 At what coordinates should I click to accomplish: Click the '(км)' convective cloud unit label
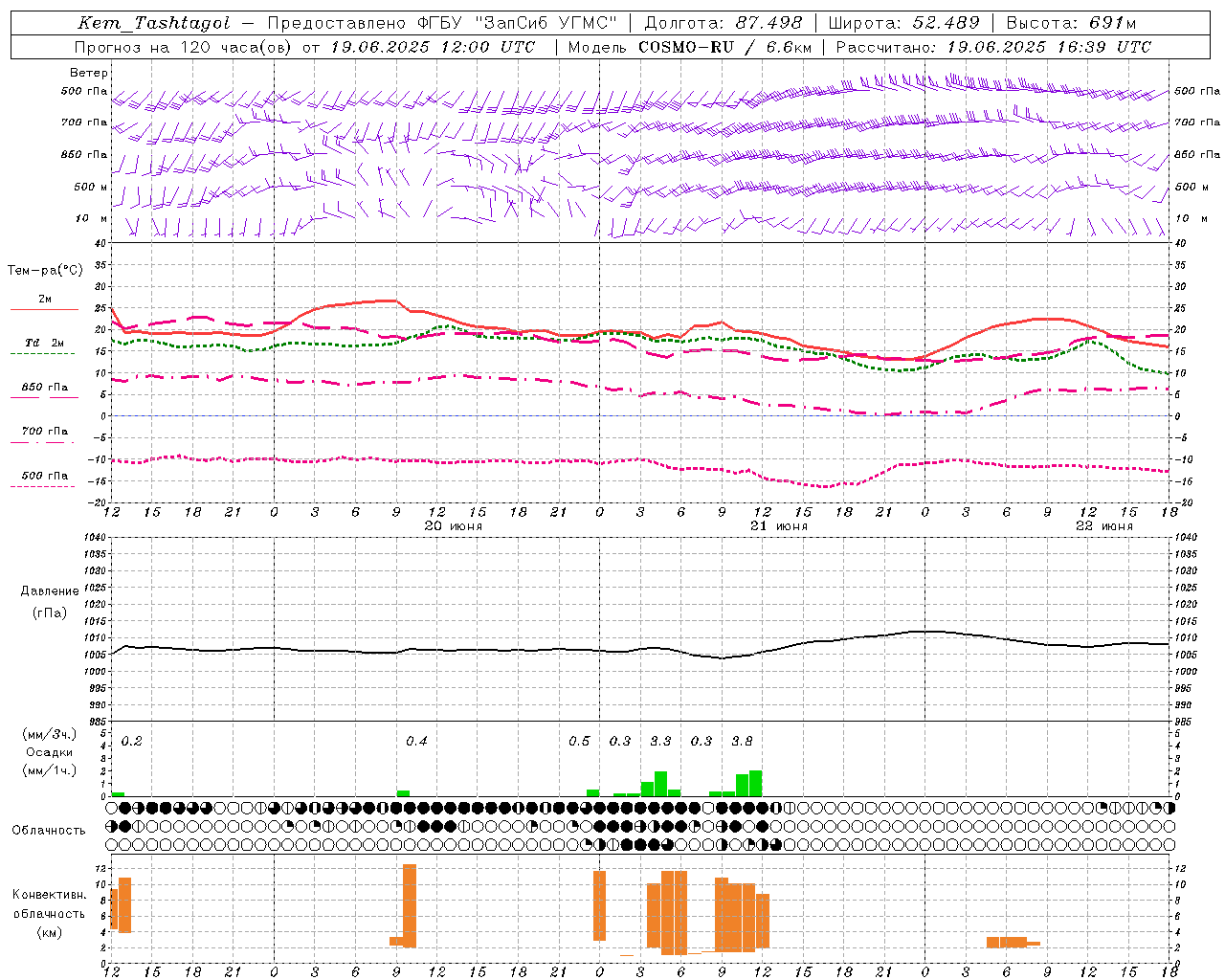(49, 931)
